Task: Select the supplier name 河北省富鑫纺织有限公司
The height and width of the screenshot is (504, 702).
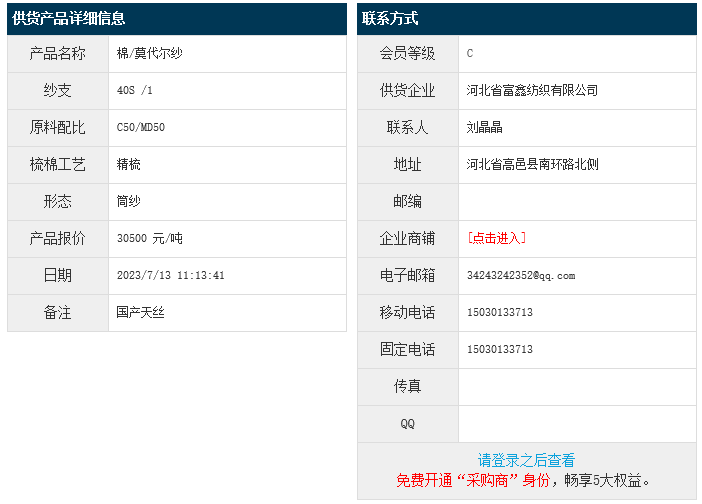Action: [x=532, y=91]
